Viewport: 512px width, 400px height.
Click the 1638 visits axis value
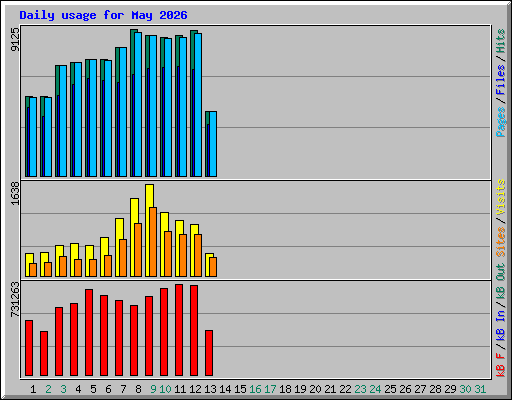15,193
